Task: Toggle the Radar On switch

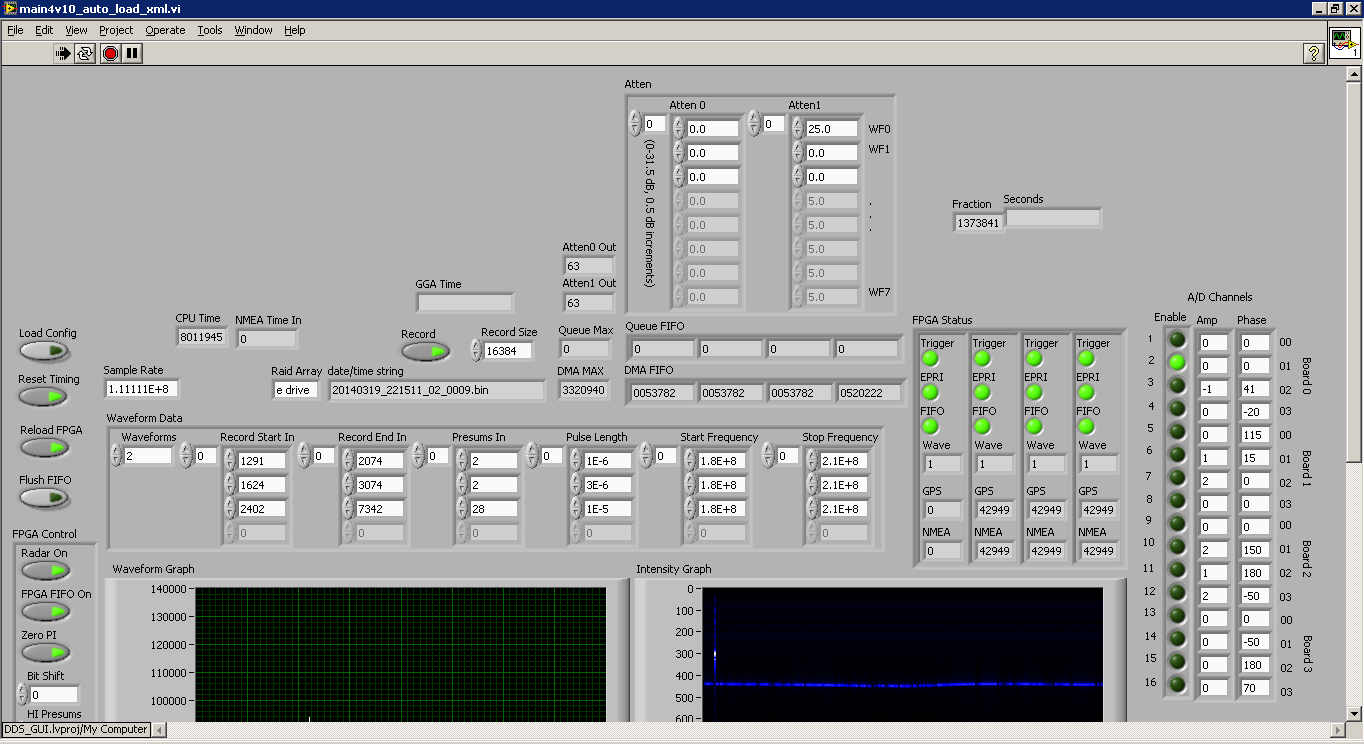Action: (44, 571)
